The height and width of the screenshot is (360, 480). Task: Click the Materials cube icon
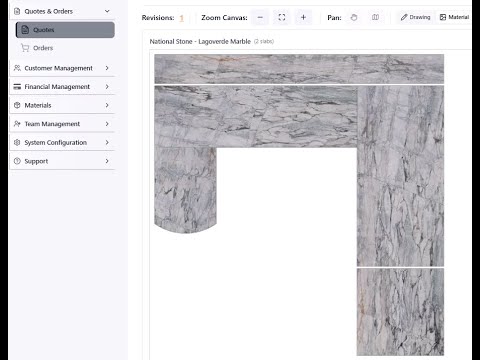pyautogui.click(x=17, y=105)
